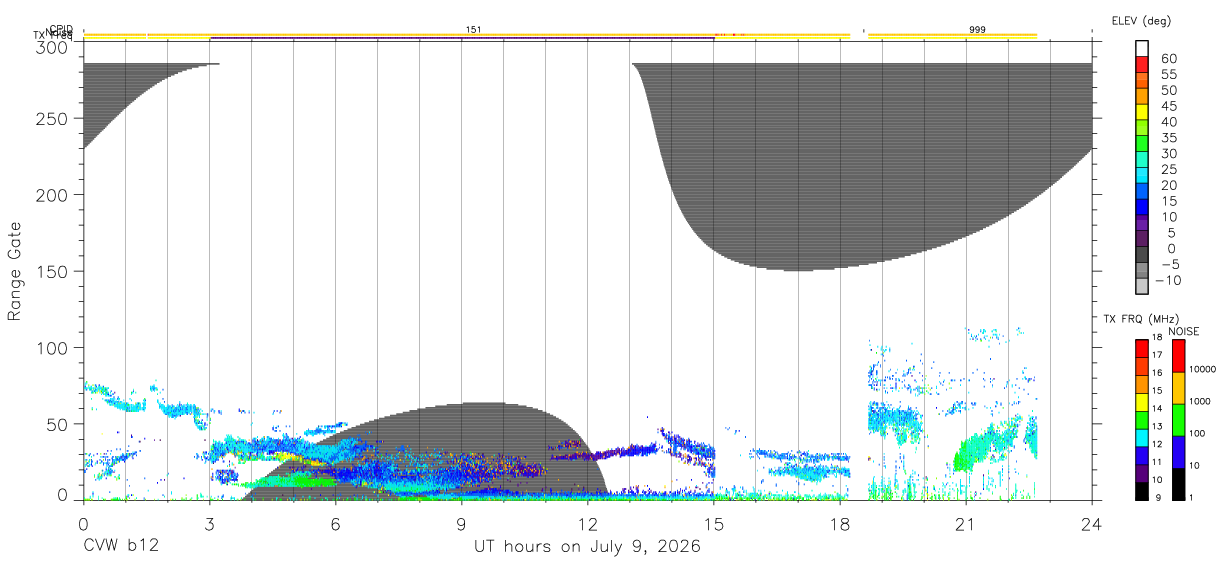Click the 'UT hours on July 9, 2026' title
This screenshot has width=1228, height=567.
pos(587,547)
